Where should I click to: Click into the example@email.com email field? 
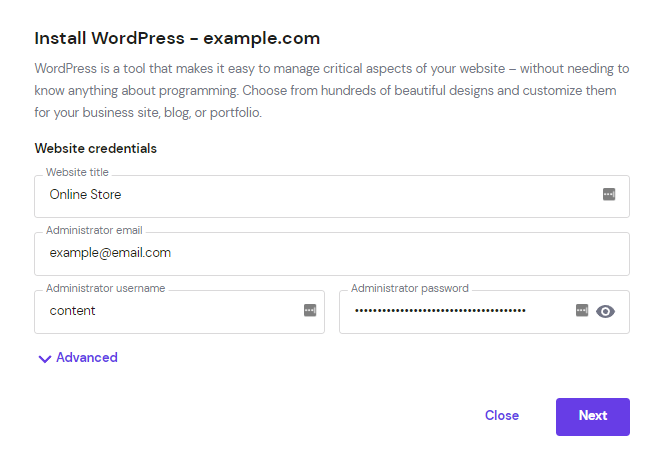(332, 254)
